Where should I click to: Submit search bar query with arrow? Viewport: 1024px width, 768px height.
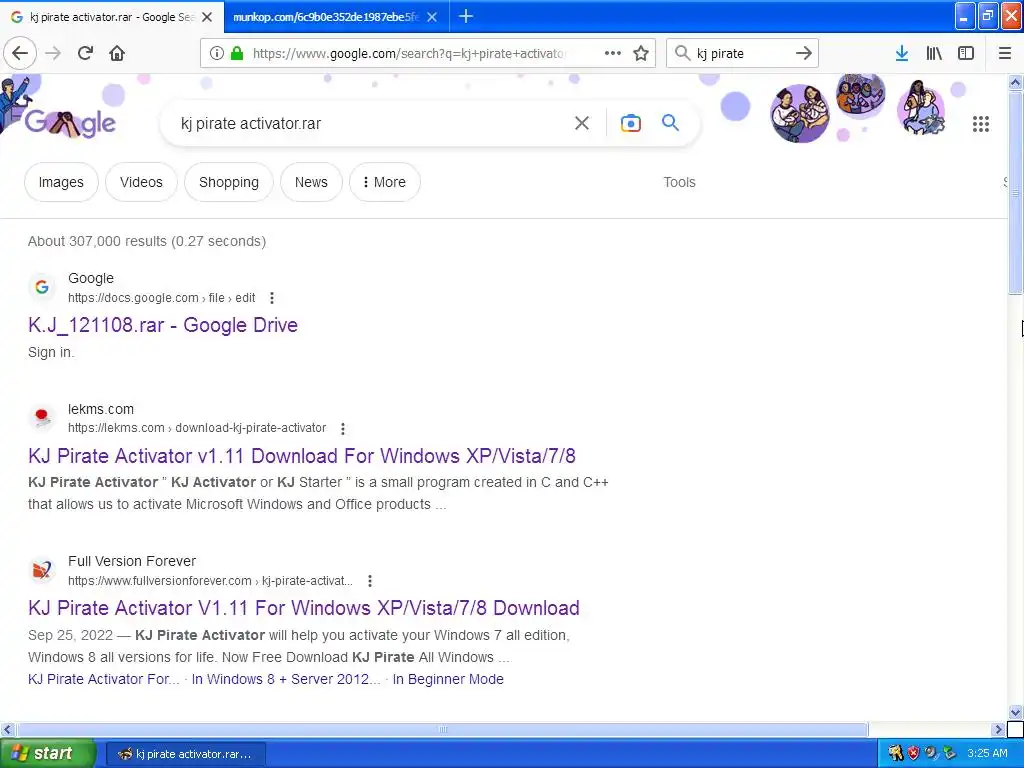(804, 53)
